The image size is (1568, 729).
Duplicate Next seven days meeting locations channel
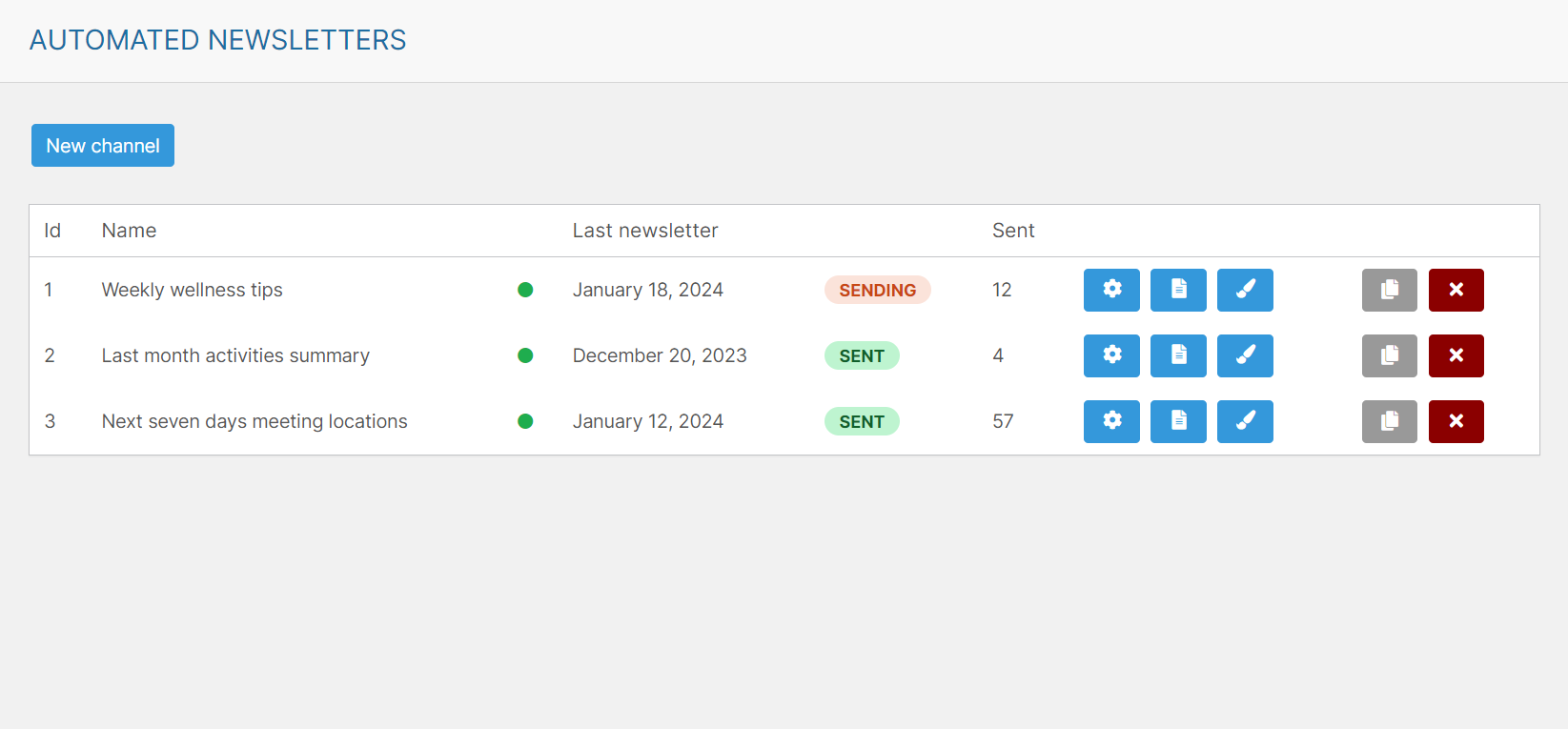pyautogui.click(x=1389, y=421)
